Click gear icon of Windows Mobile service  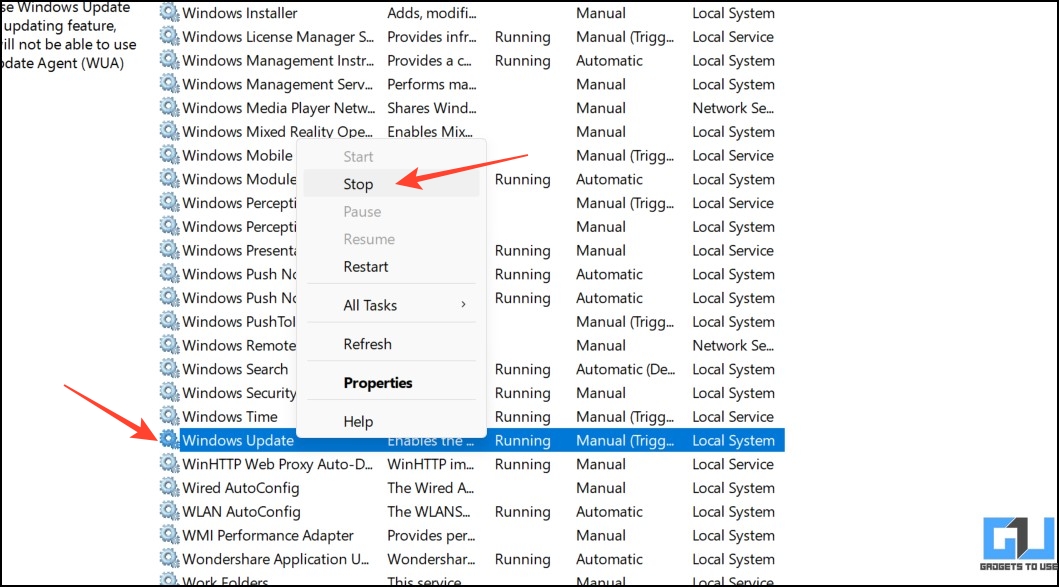169,155
